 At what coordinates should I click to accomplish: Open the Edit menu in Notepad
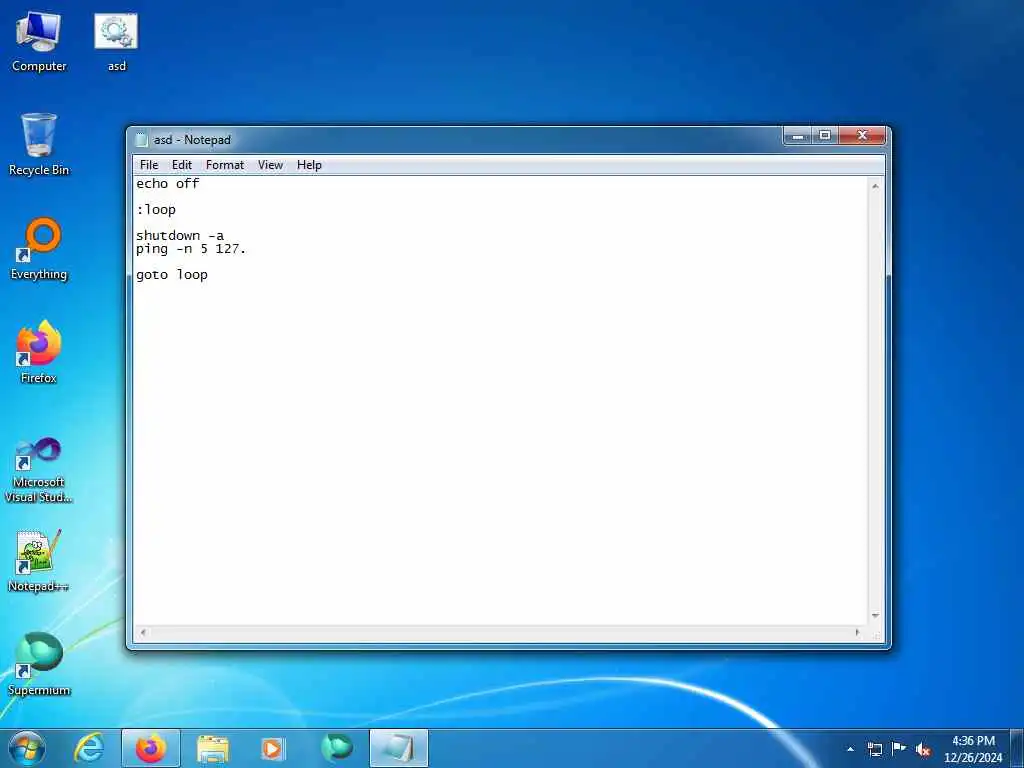tap(182, 165)
